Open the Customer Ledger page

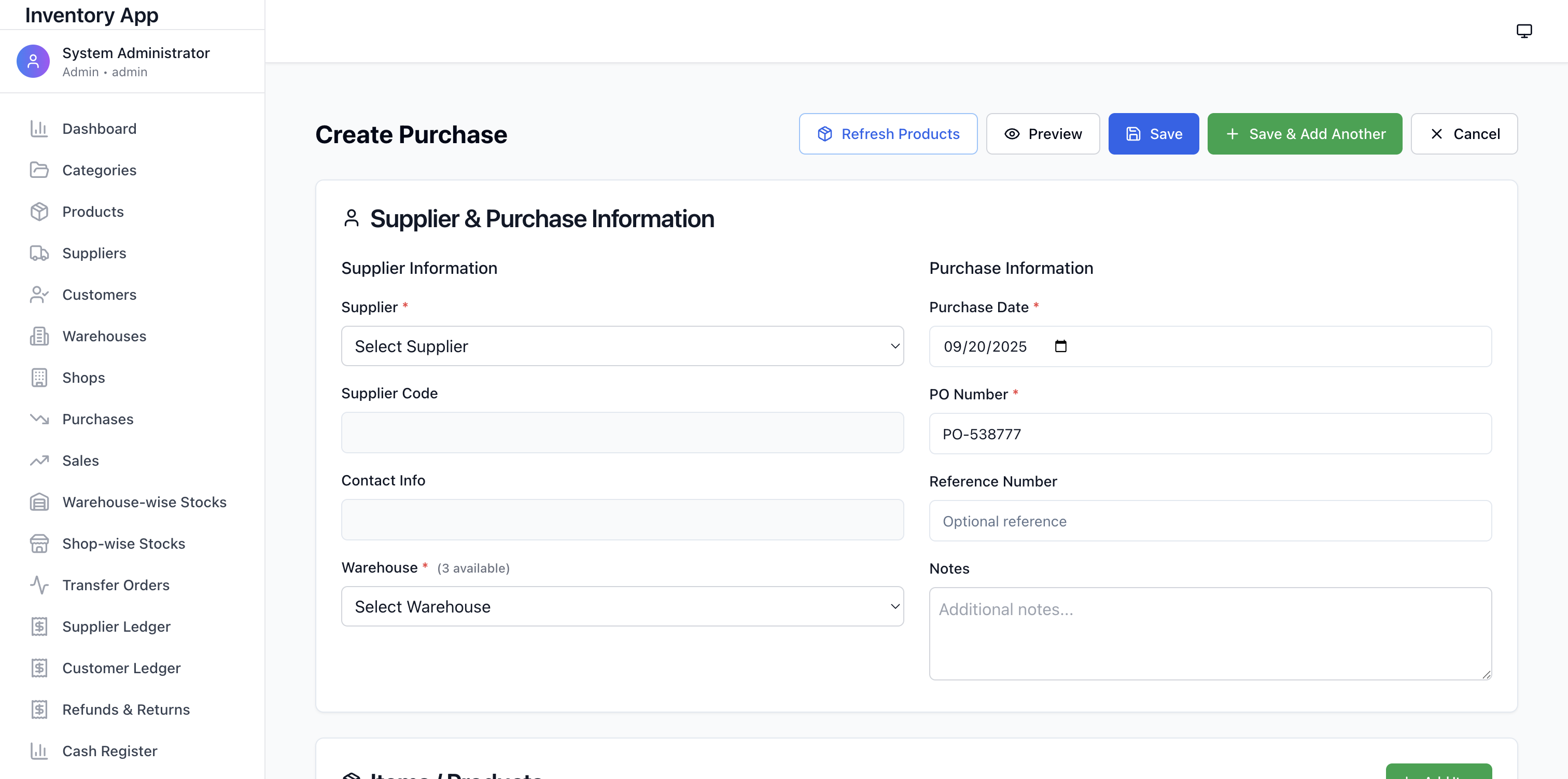121,667
